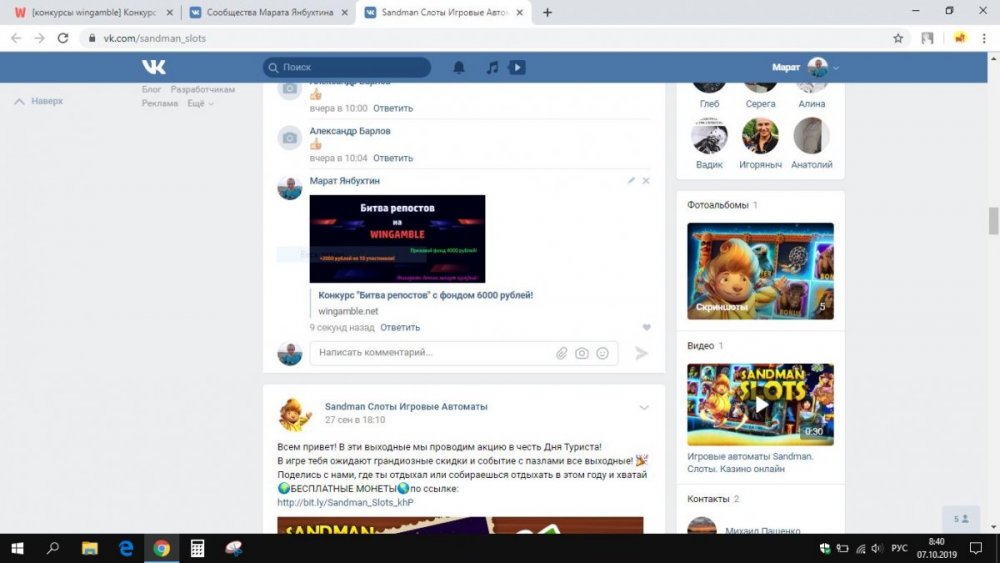
Task: Click Ответить under the wingamble.net comment
Action: [400, 327]
